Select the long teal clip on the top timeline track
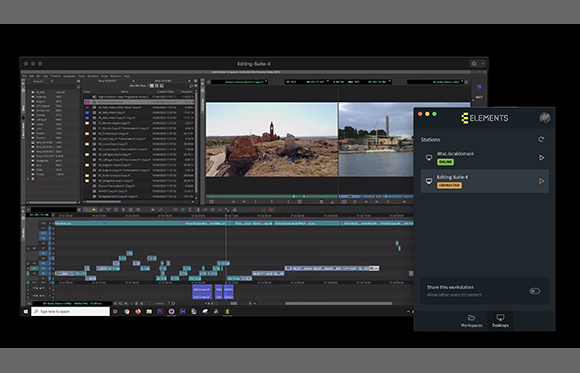580x373 pixels. click(x=118, y=223)
